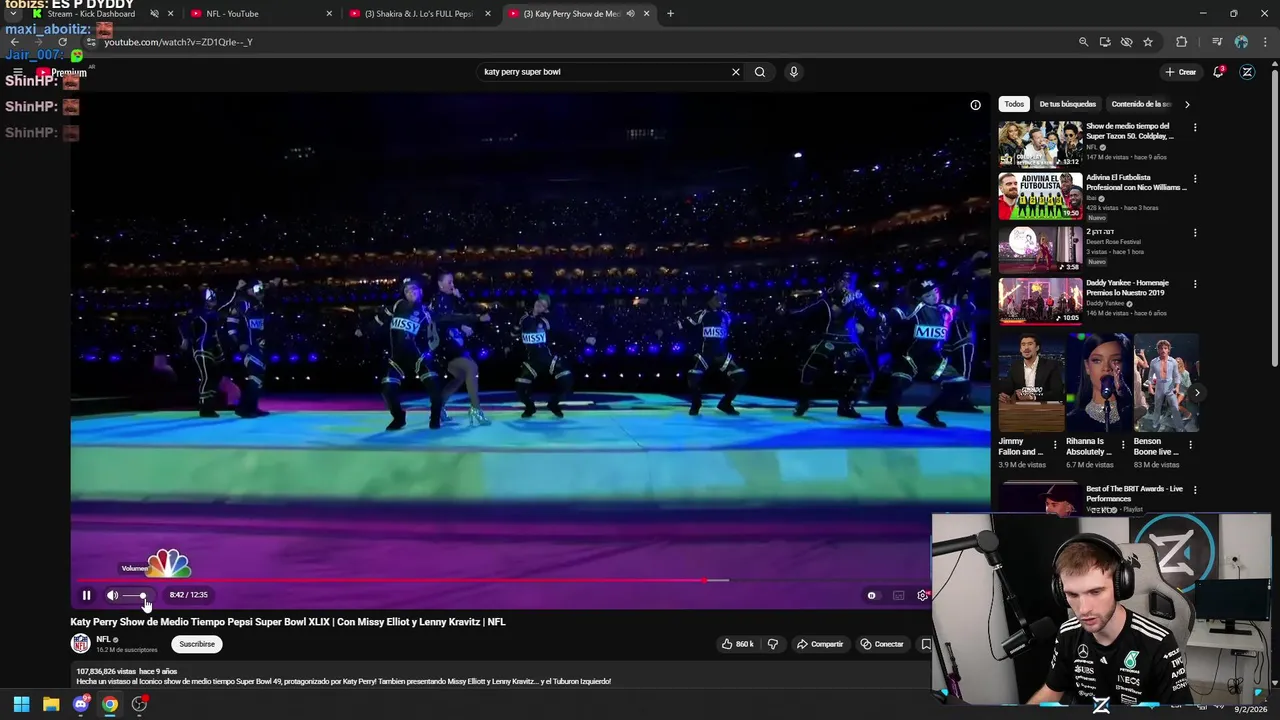Viewport: 1280px width, 720px height.
Task: Open the YouTube hamburger guide menu
Action: tap(18, 72)
